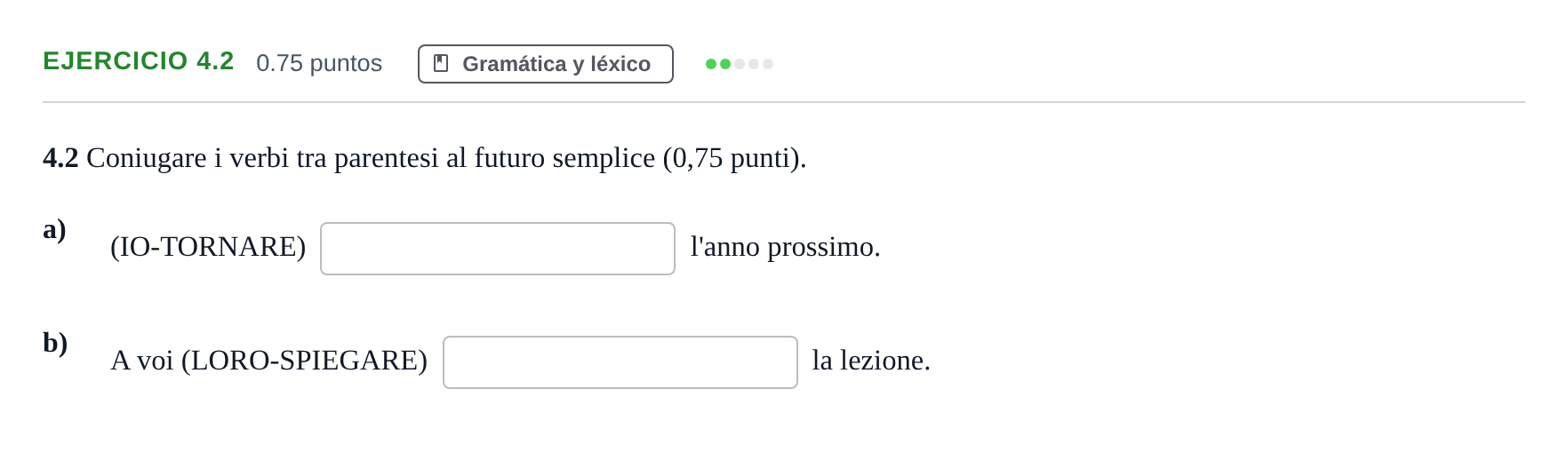
Task: Click the second green difficulty dot
Action: pos(725,64)
